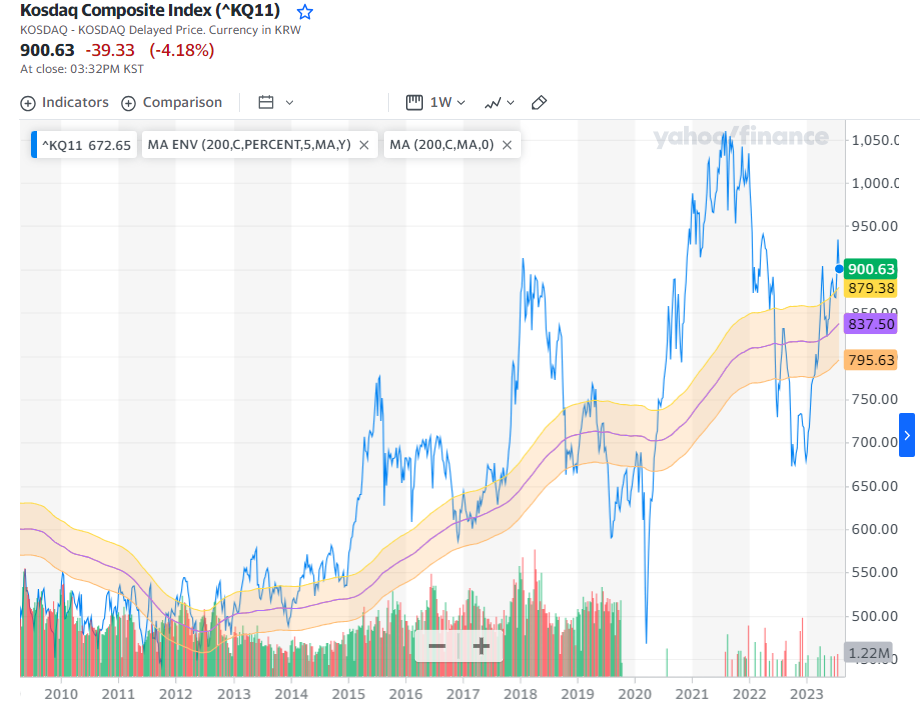
Task: Click the 700.00 y-axis label
Action: click(874, 442)
